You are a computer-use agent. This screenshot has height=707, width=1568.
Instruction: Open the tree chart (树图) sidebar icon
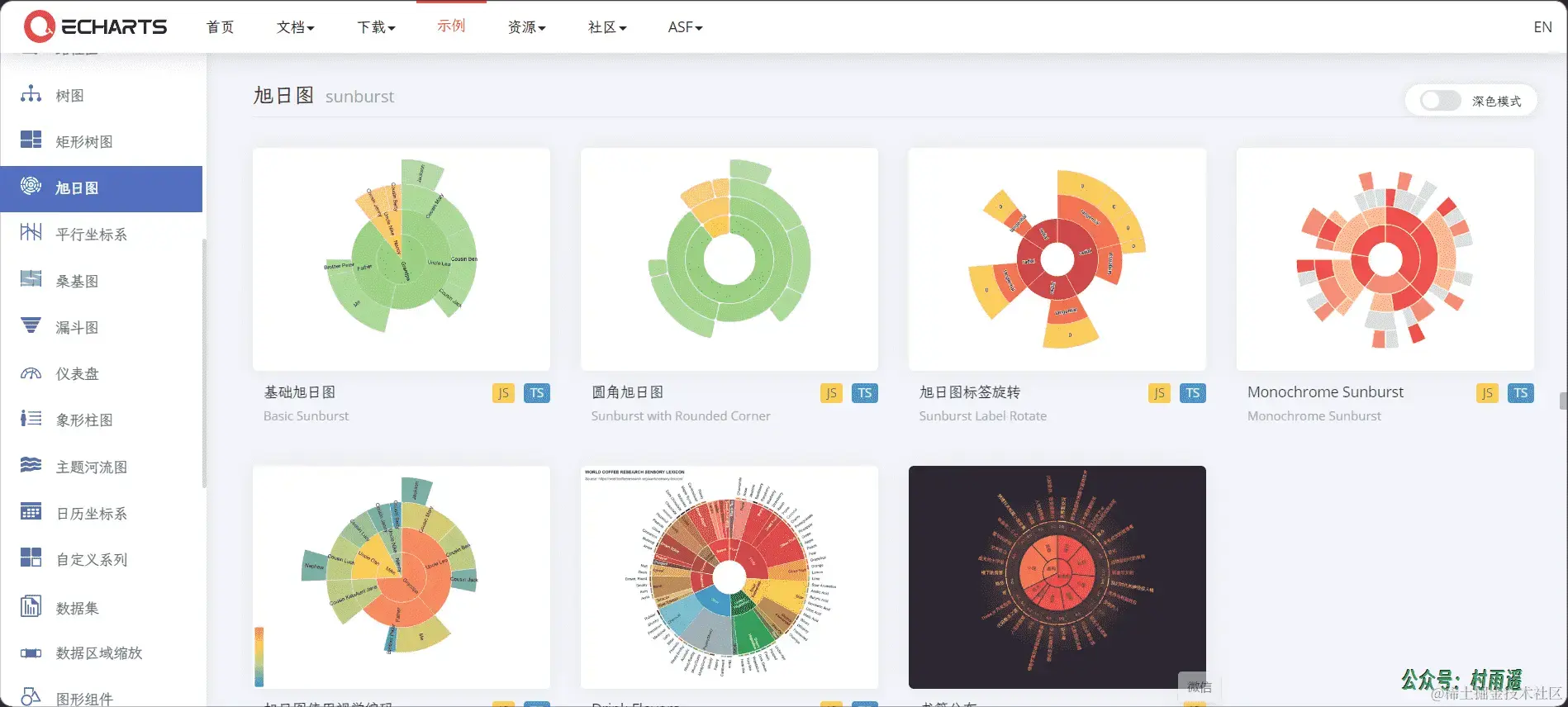pos(31,94)
